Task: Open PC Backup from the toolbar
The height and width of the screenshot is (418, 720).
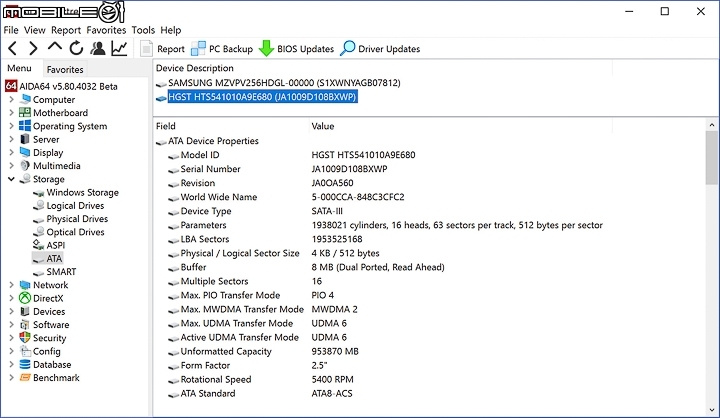Action: tap(222, 49)
